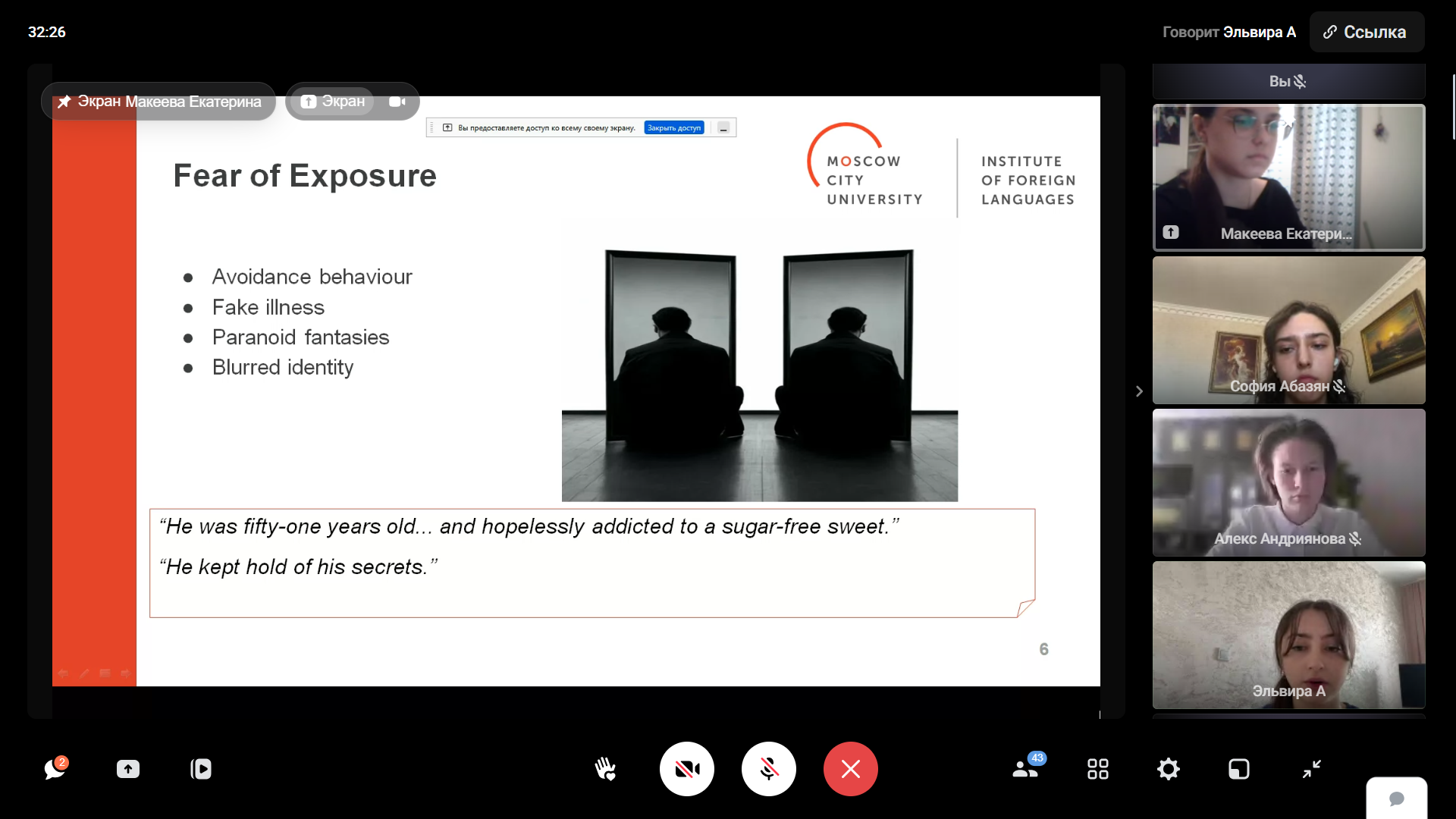This screenshot has height=819, width=1456.
Task: Click the pin icon on shared screen label
Action: point(64,101)
